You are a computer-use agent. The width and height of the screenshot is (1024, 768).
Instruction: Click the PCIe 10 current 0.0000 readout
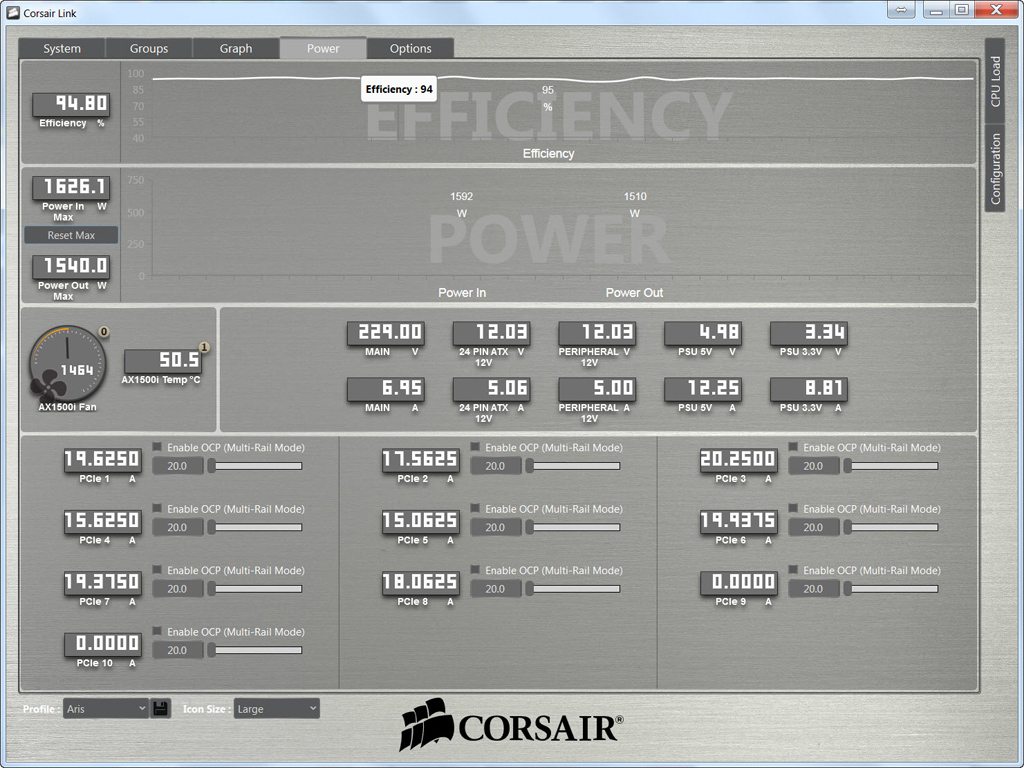tap(103, 643)
